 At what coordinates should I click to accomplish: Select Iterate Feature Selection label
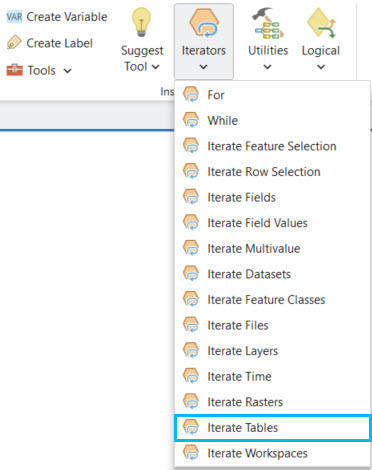coord(272,146)
